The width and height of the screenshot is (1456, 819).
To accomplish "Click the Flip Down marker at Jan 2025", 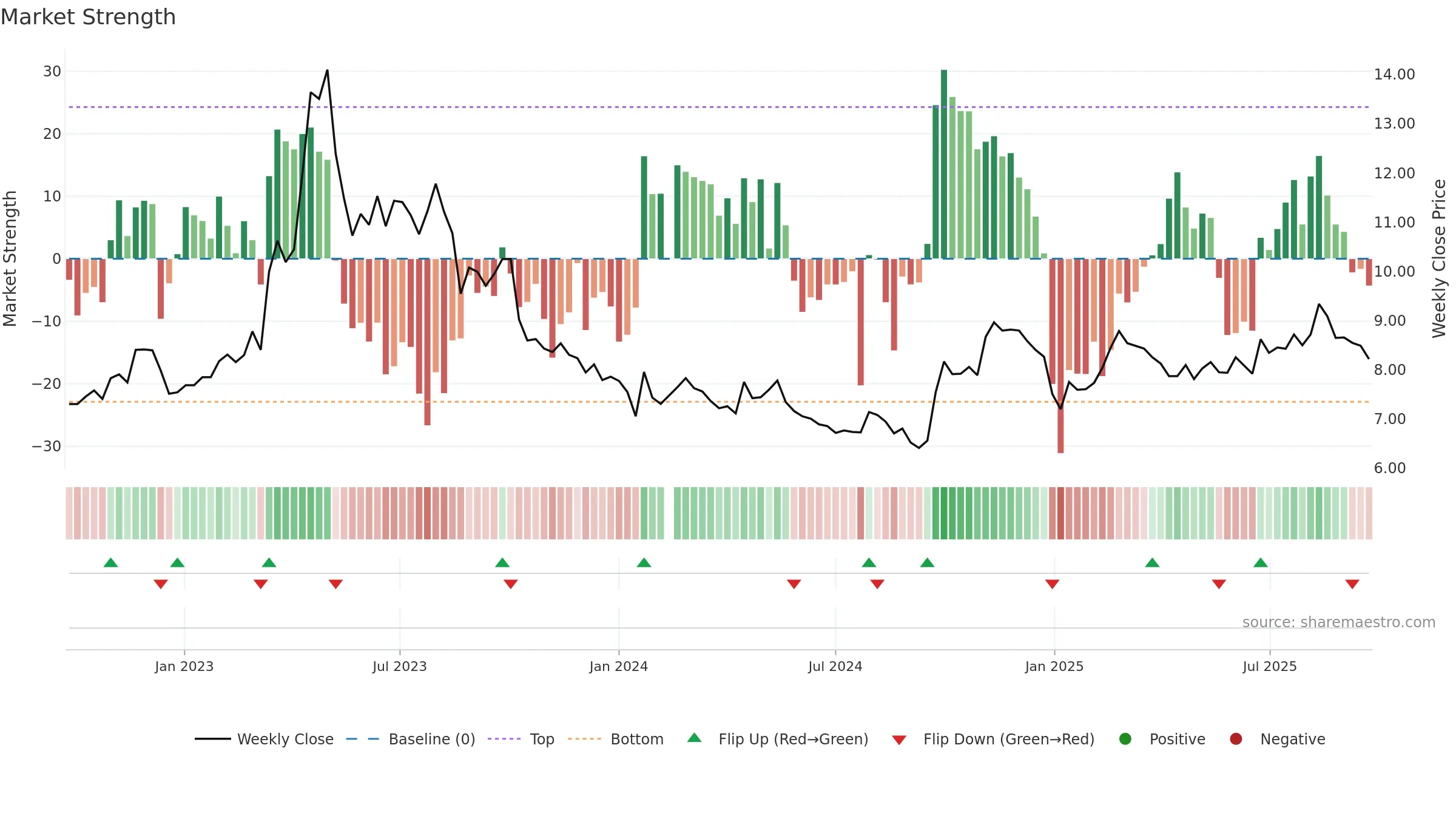I will pos(1053,584).
